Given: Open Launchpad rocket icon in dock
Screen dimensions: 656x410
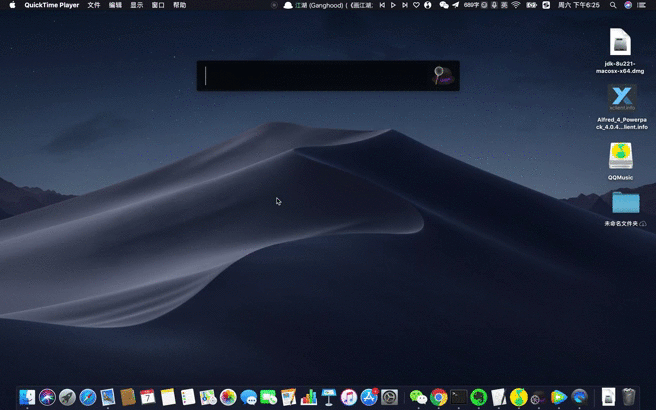Looking at the screenshot, I should click(67, 397).
